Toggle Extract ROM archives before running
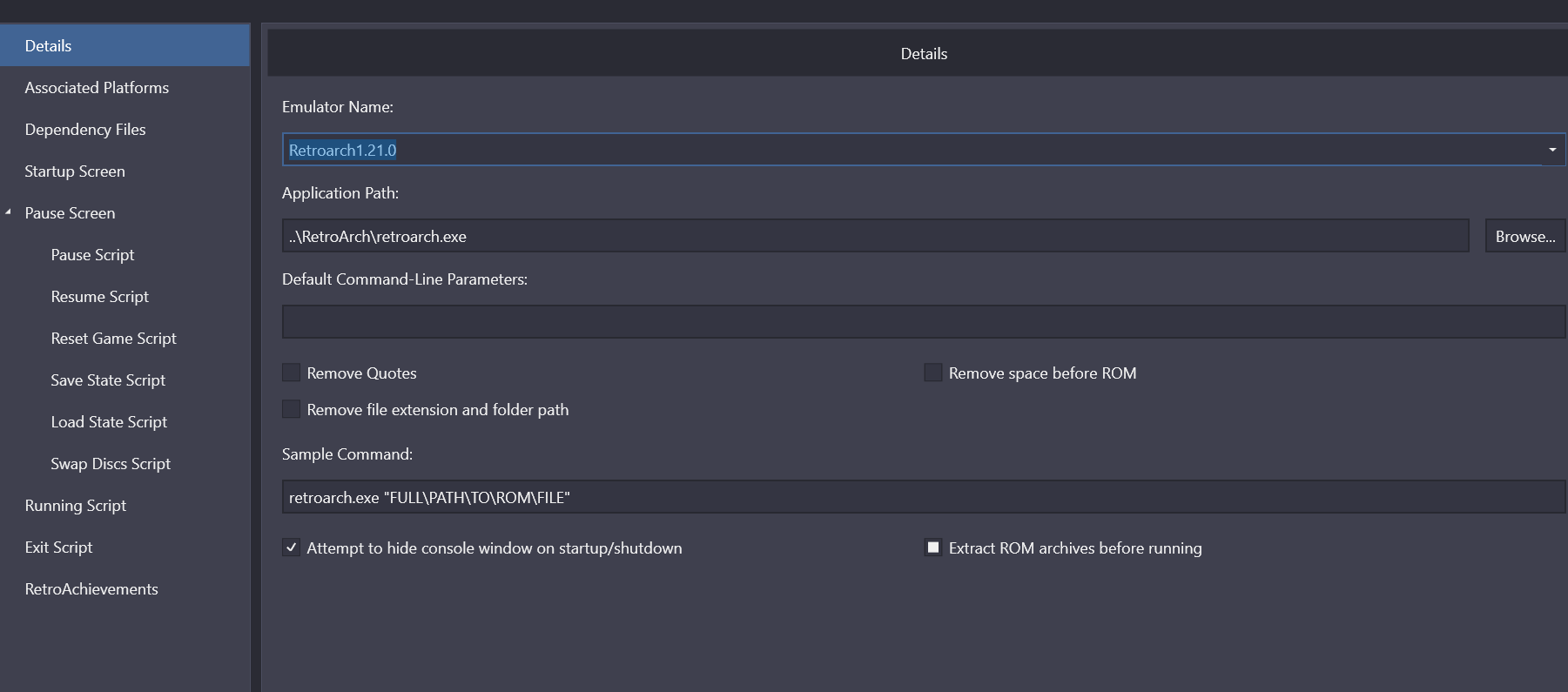The image size is (1568, 692). pos(933,548)
